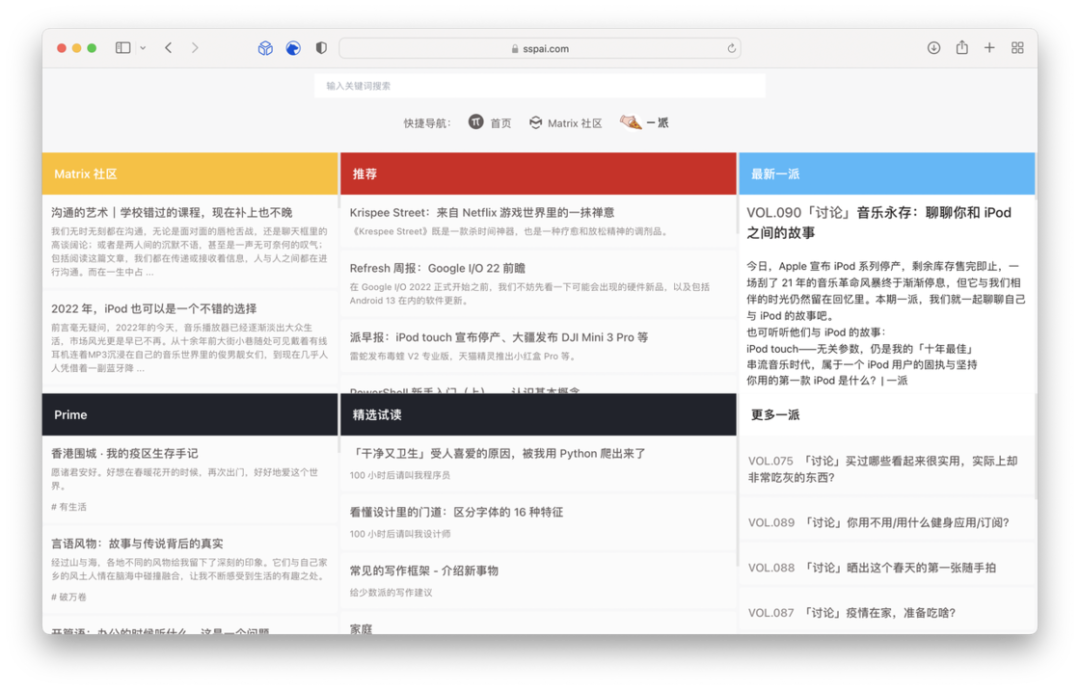Select the yellow Matrix 社区 section header

coord(190,174)
